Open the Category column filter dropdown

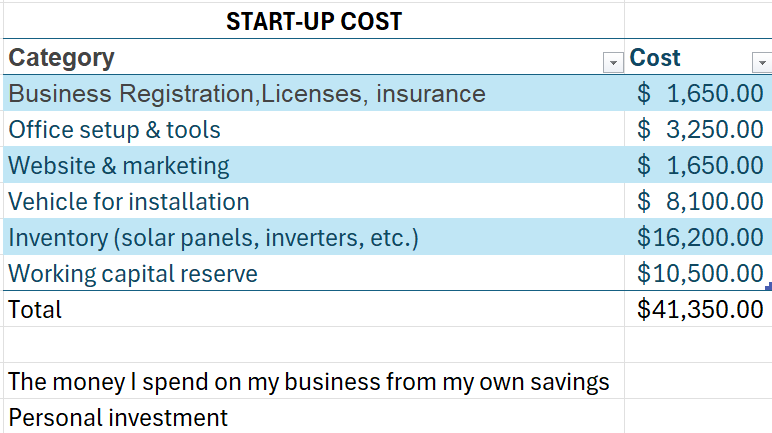[x=613, y=63]
